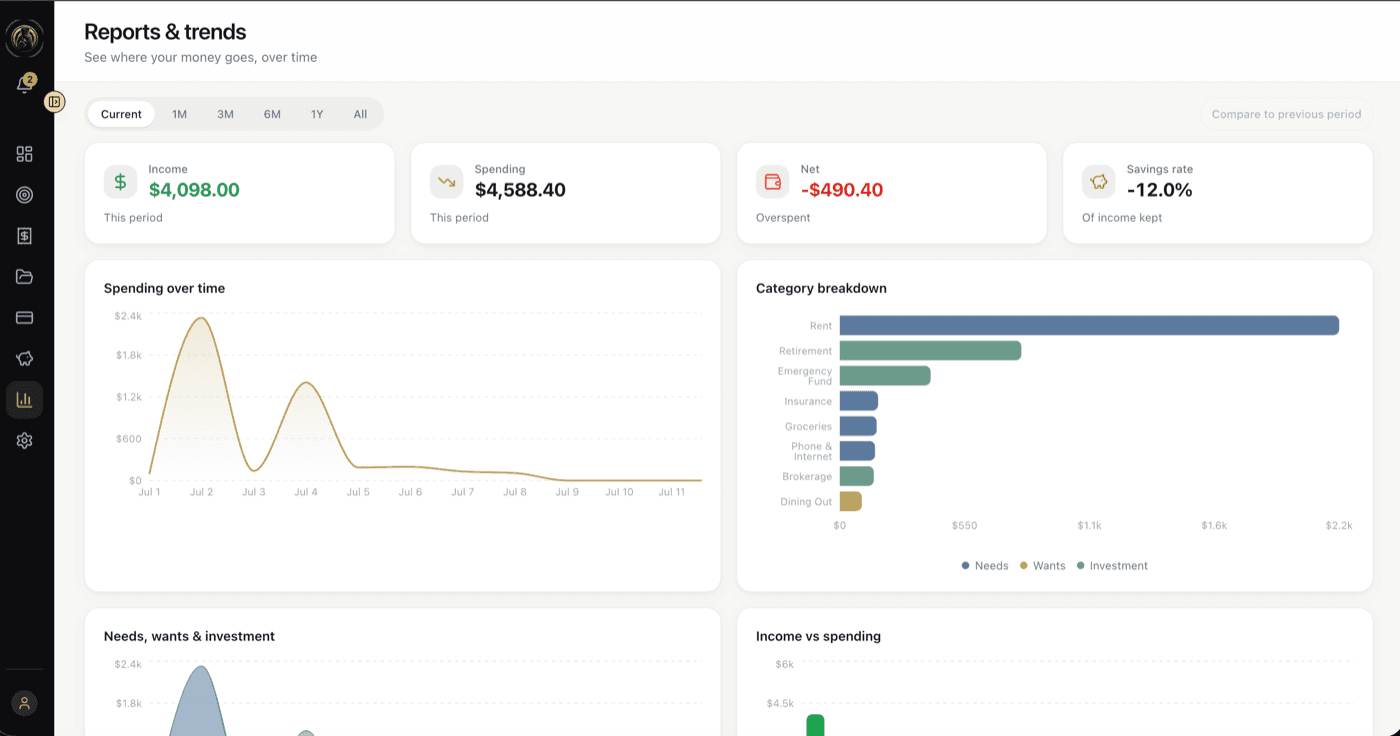Screen dimensions: 1400x736
Task: Click the Emergency Fund bar
Action: click(x=885, y=376)
